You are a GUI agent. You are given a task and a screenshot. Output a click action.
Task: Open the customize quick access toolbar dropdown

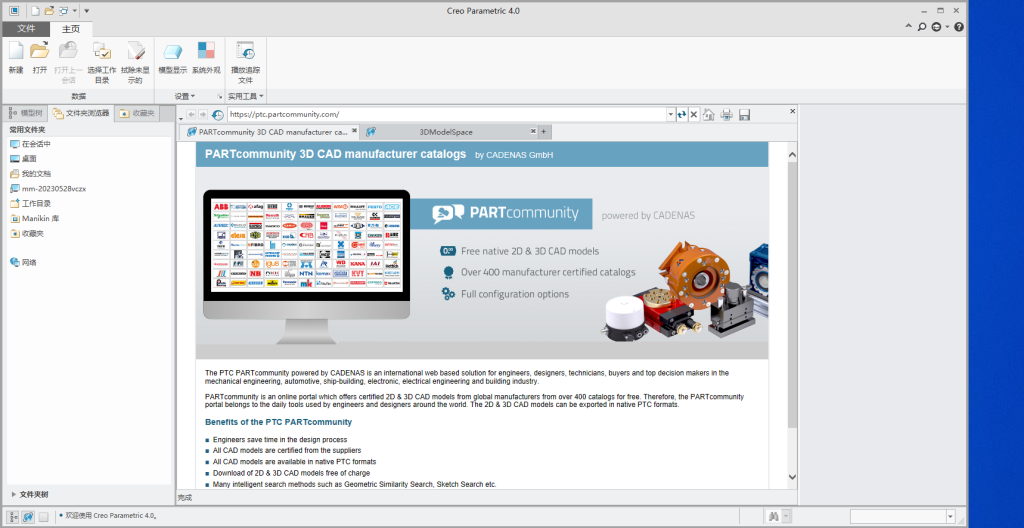click(x=87, y=10)
